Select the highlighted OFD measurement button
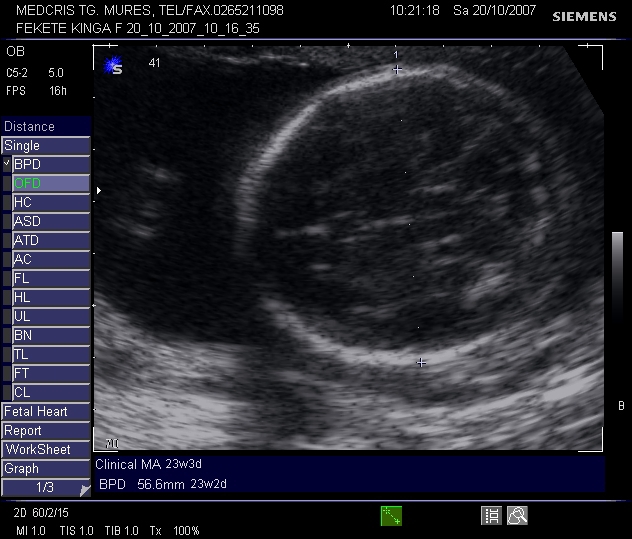The image size is (632, 539). click(50, 183)
